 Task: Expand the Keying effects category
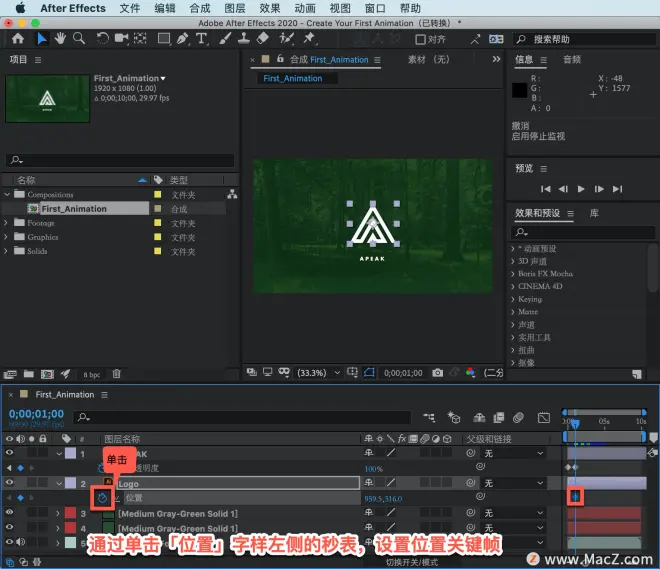coord(513,299)
